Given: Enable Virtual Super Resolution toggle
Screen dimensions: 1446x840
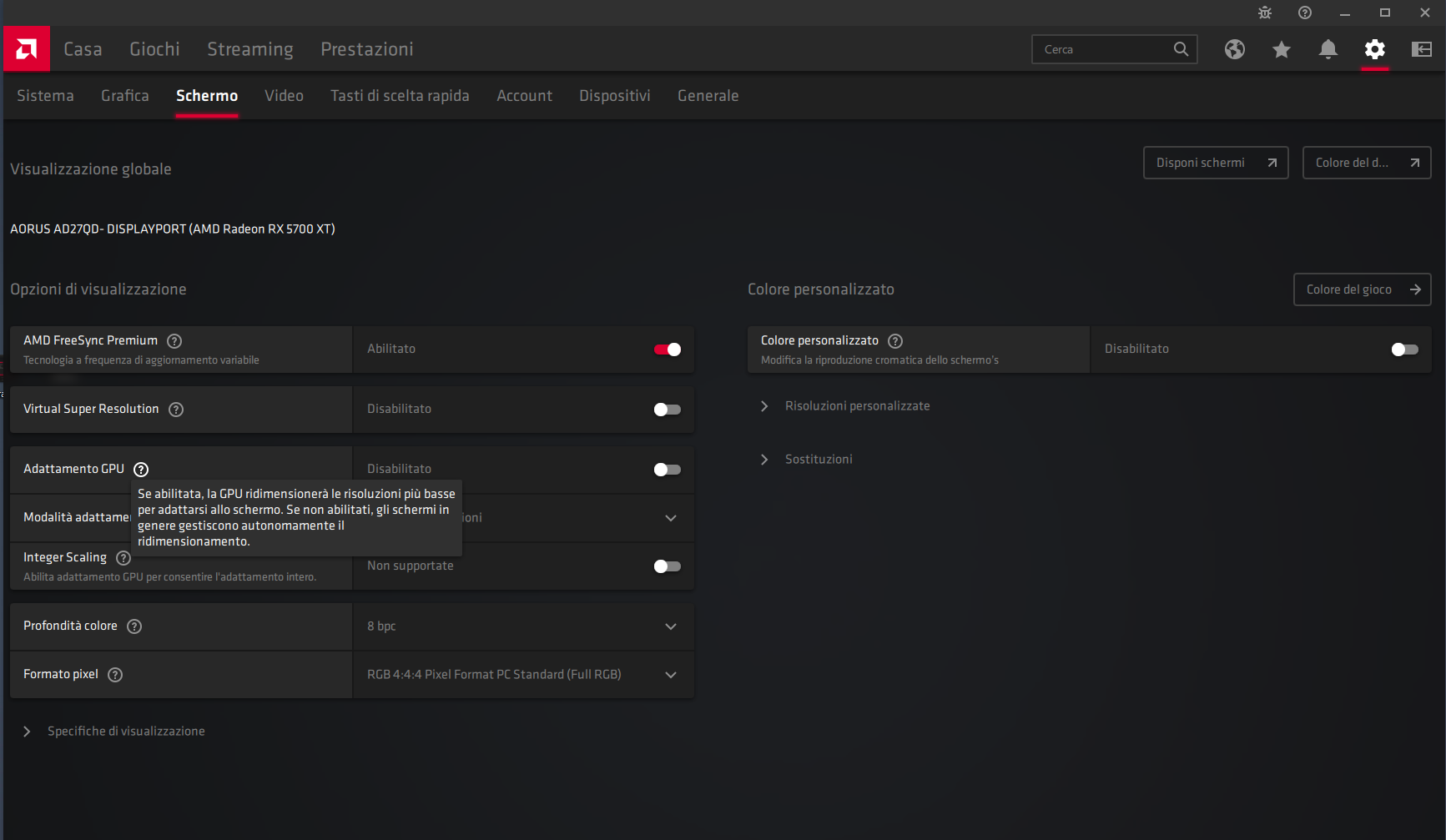Looking at the screenshot, I should click(668, 409).
